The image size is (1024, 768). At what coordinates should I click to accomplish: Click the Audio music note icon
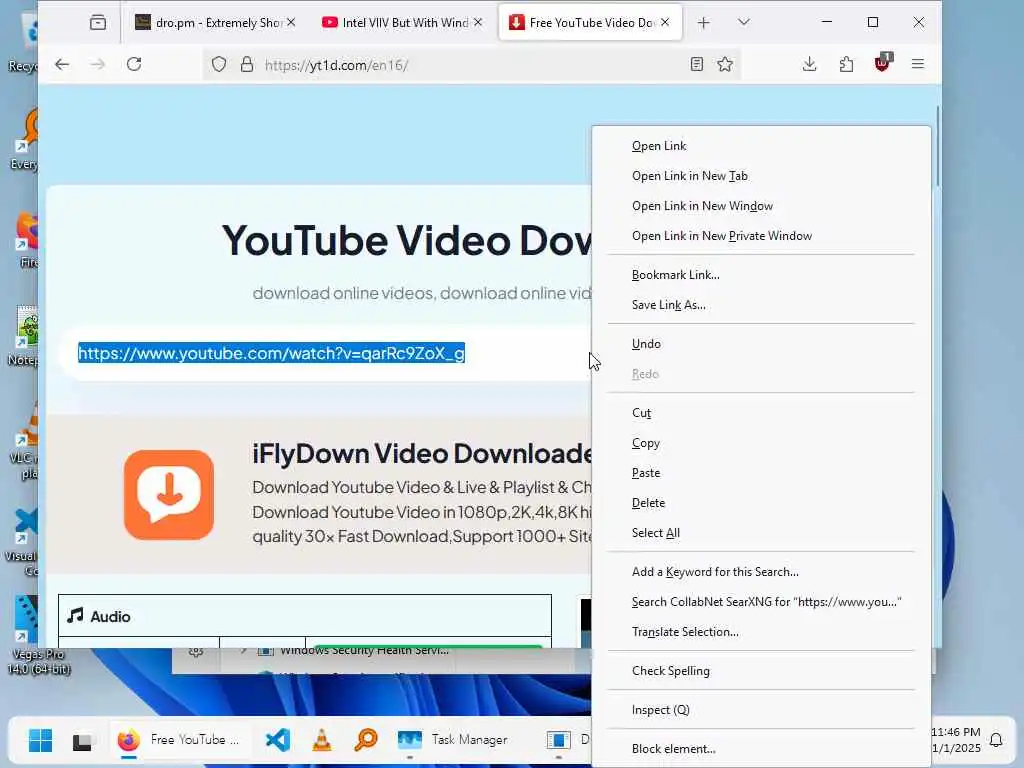point(75,616)
